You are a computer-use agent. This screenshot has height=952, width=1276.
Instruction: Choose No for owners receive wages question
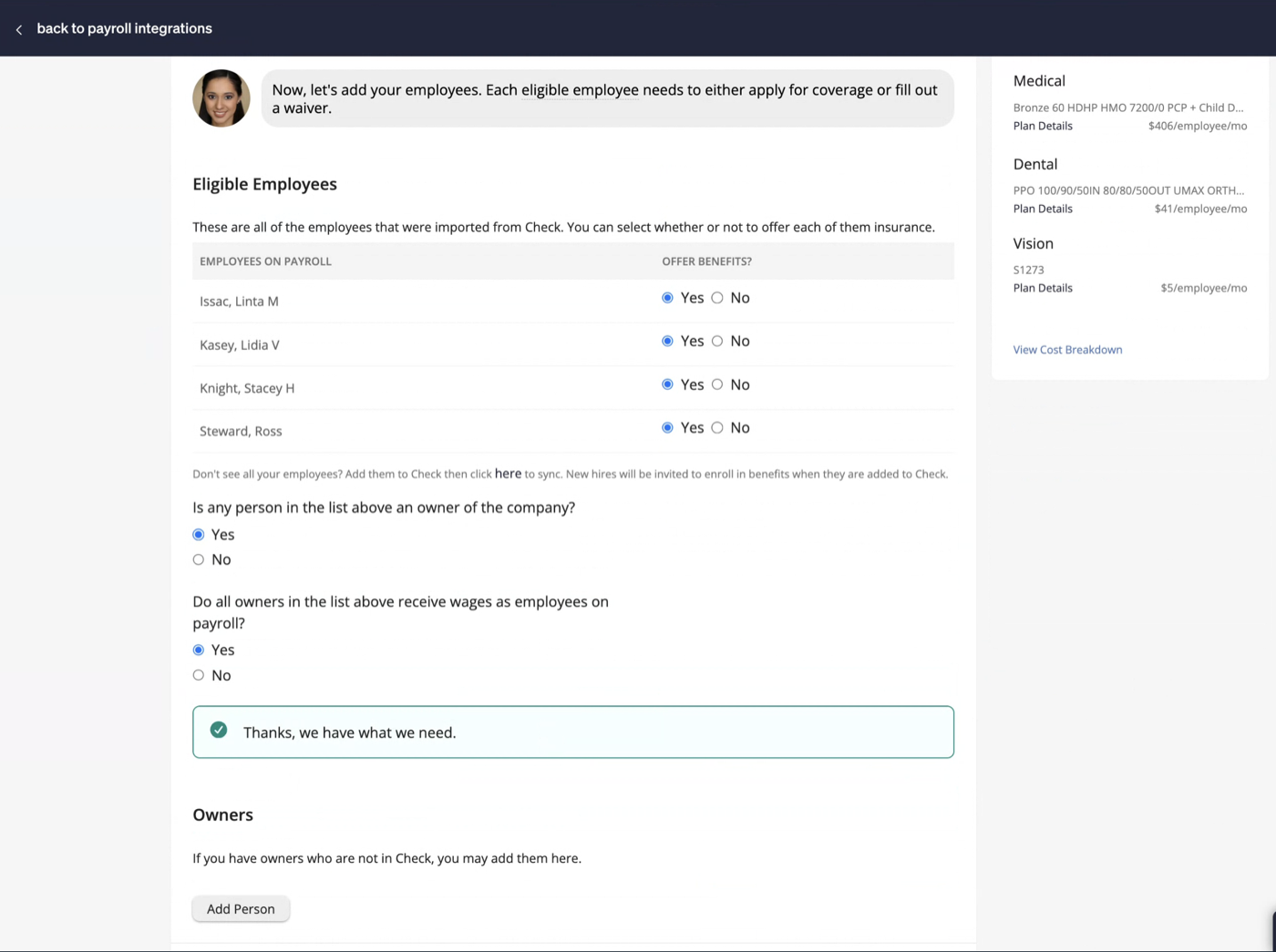(x=199, y=675)
